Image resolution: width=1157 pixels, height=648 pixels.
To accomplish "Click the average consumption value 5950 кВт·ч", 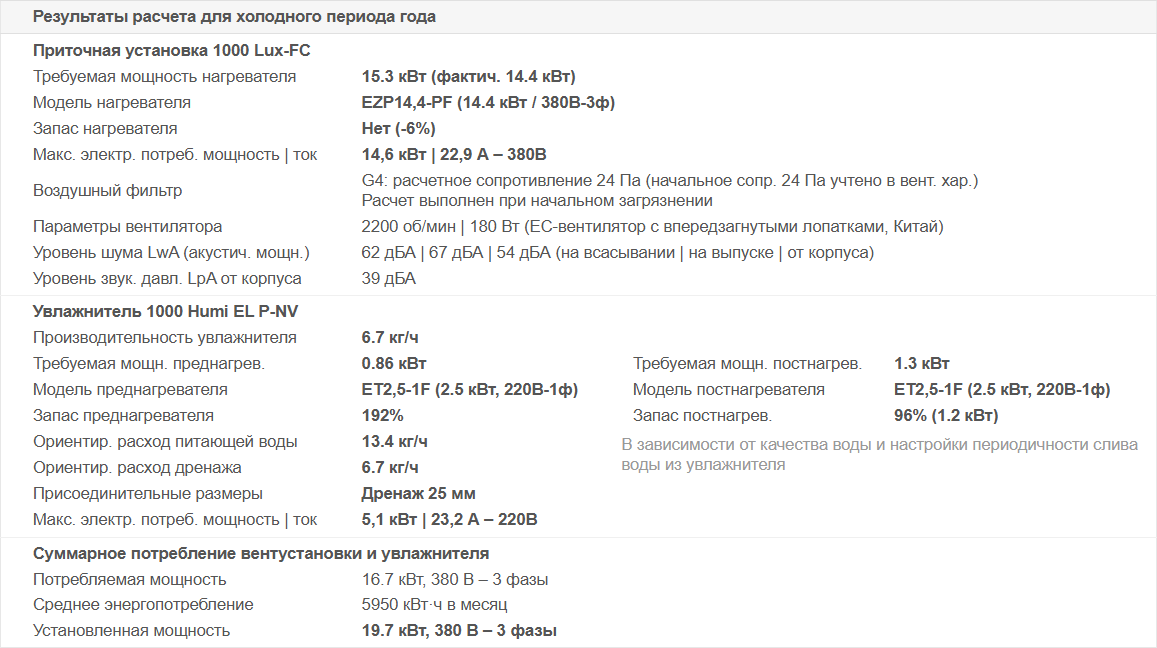I will click(434, 605).
